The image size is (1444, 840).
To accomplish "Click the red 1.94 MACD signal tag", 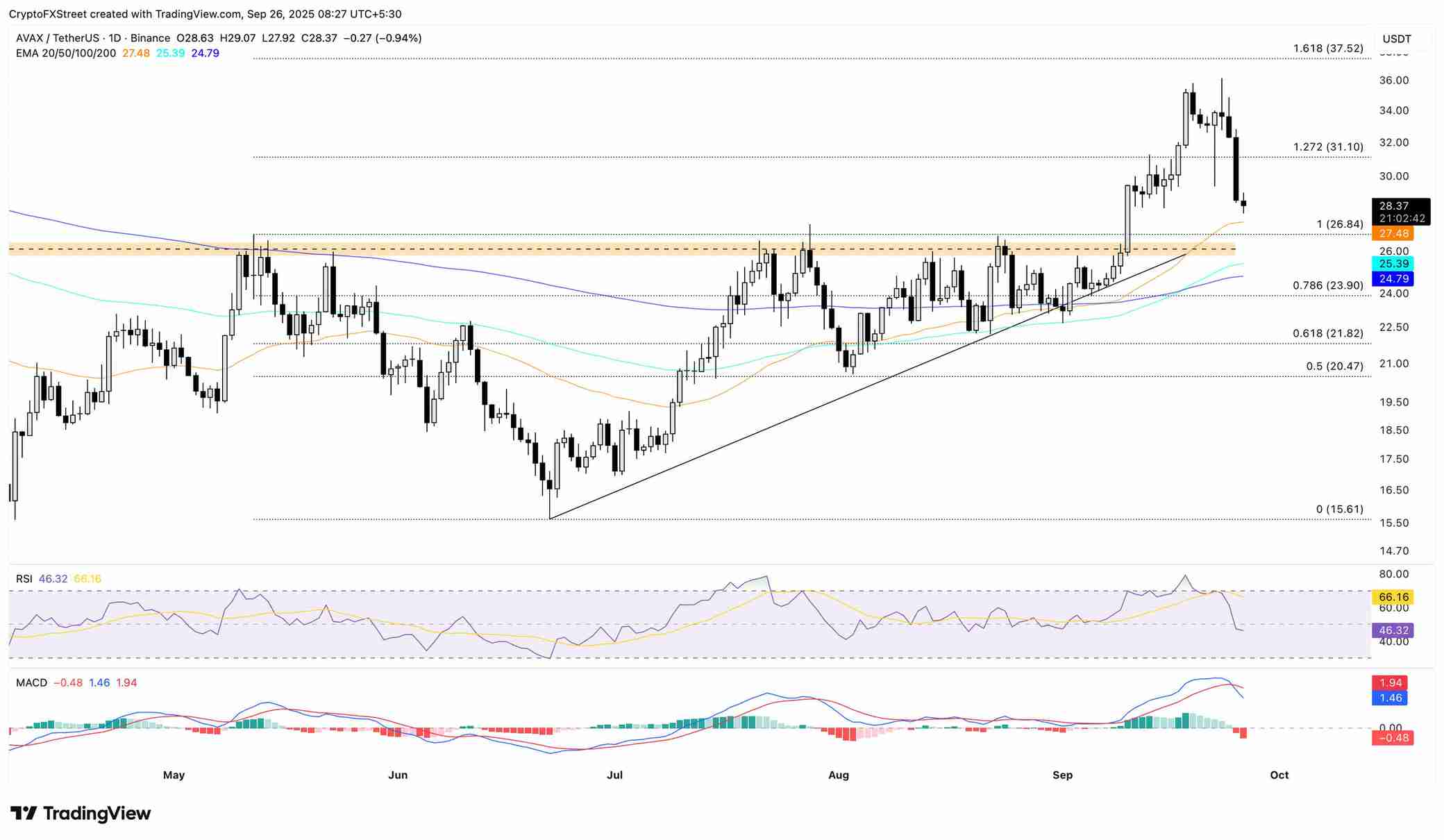I will click(1390, 683).
